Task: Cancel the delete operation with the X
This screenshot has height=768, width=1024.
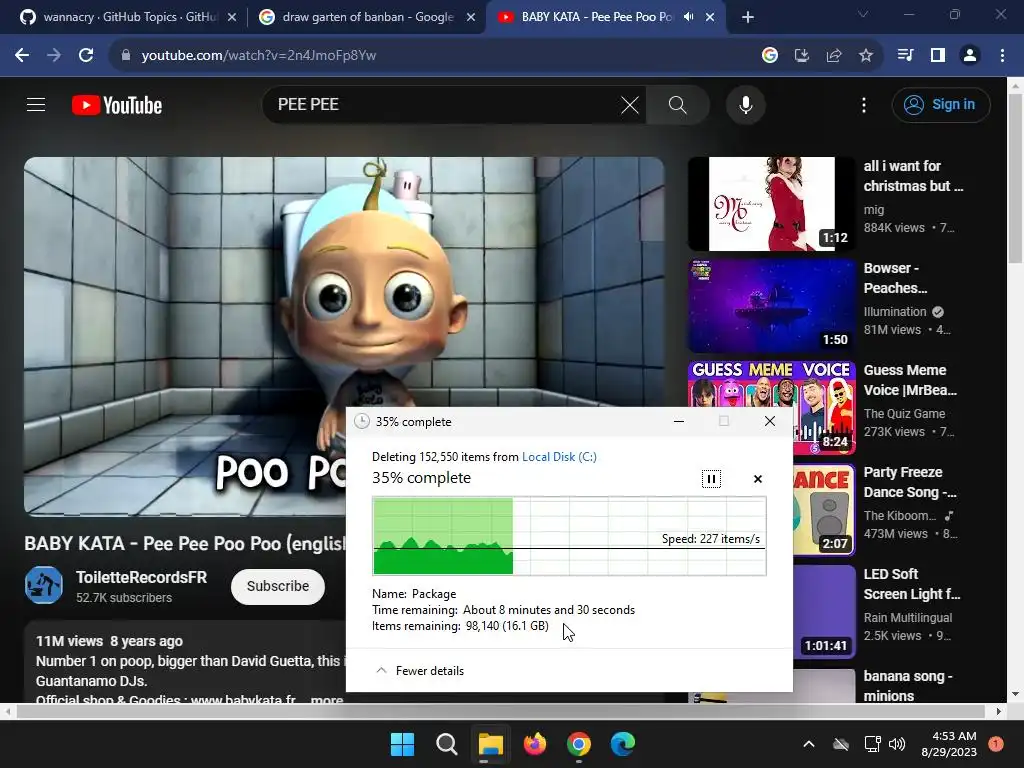Action: (758, 479)
